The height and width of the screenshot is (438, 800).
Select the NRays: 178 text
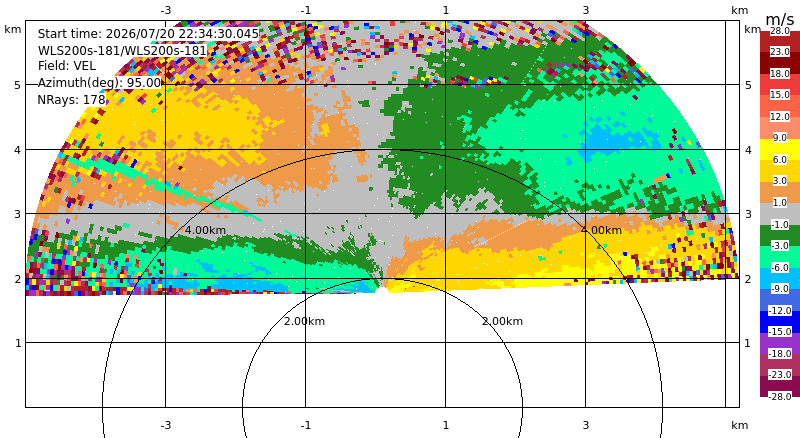(71, 100)
